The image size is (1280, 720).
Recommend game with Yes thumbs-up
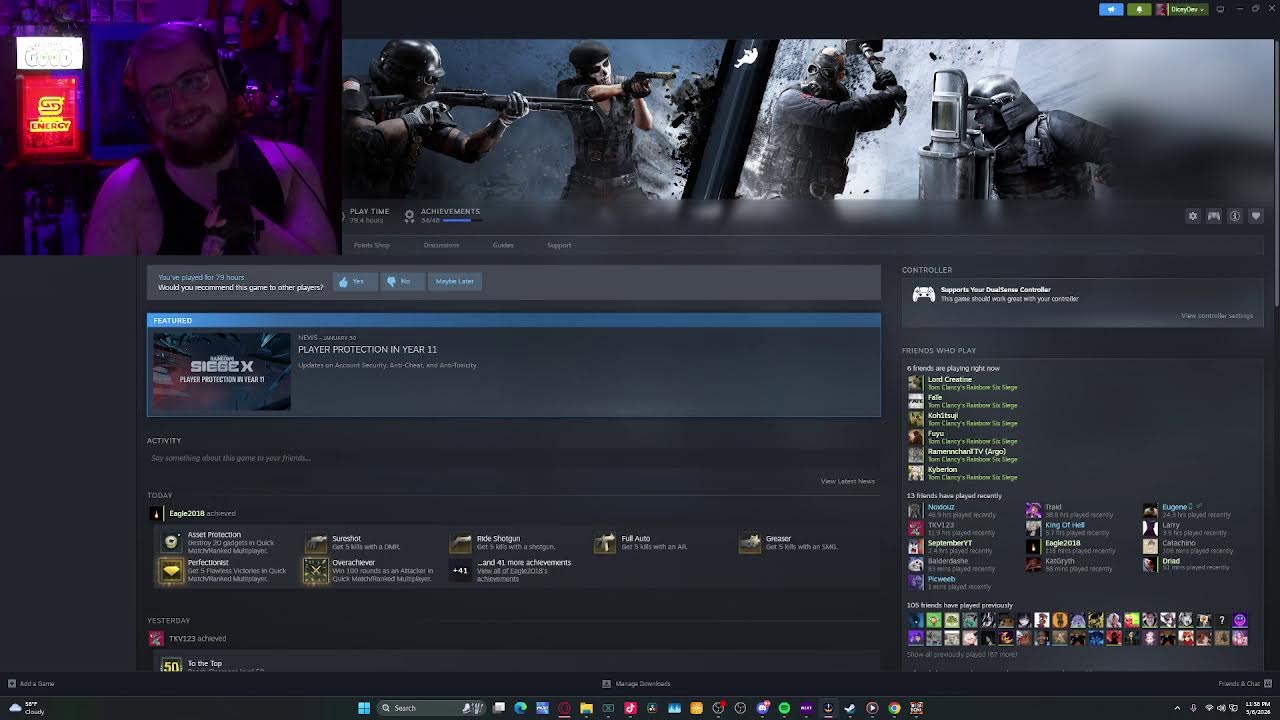[x=354, y=281]
